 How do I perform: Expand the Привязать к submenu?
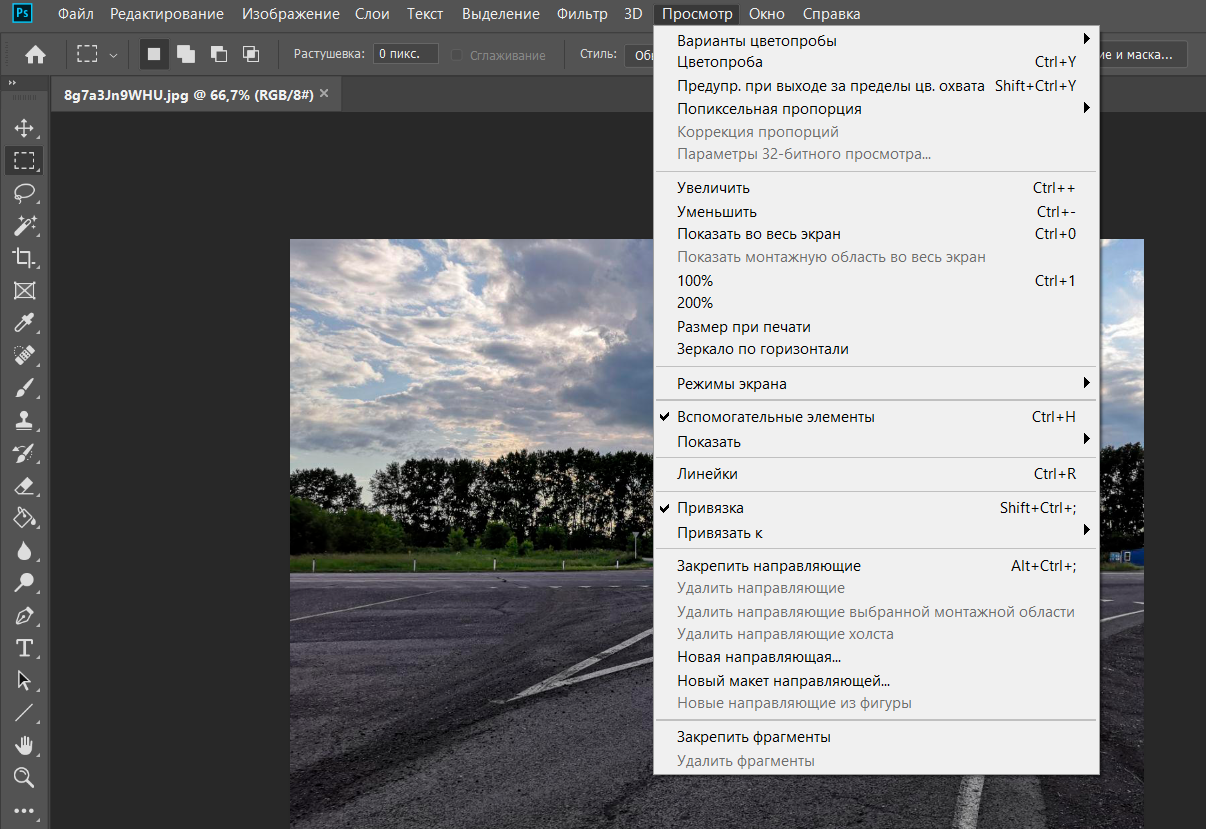(x=720, y=533)
